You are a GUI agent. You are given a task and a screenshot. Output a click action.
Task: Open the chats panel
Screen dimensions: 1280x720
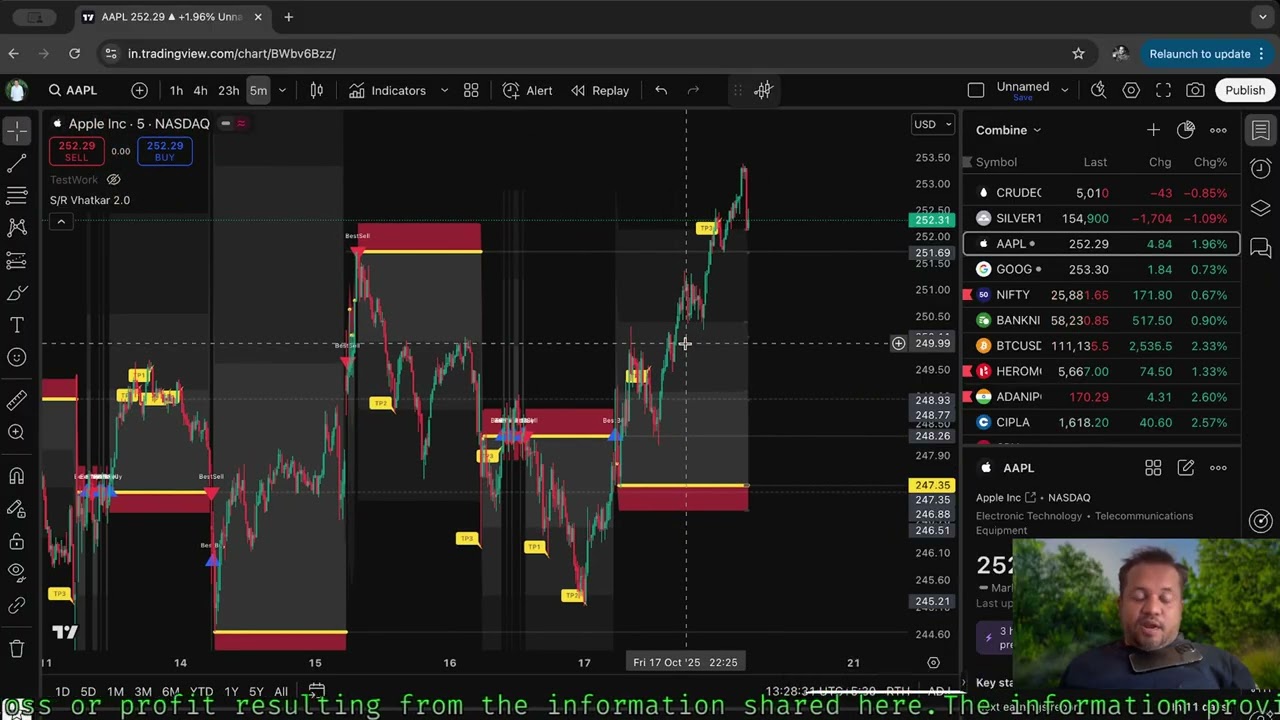(1260, 247)
